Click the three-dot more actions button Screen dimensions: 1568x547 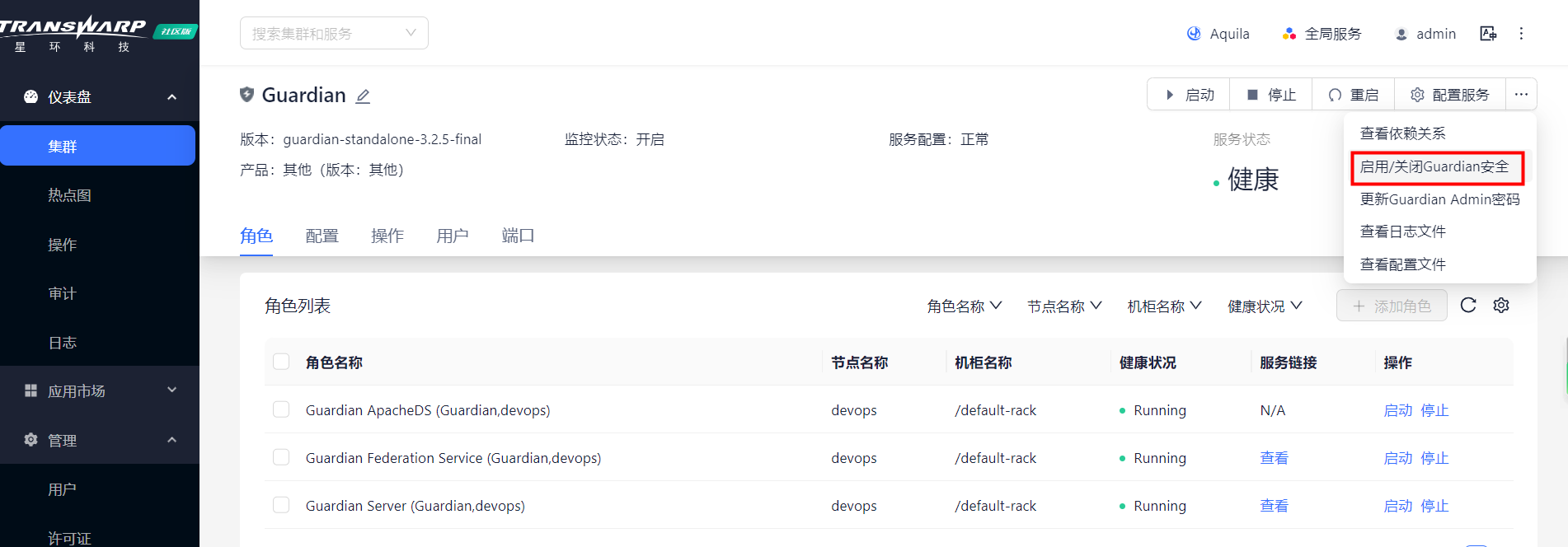pyautogui.click(x=1521, y=95)
